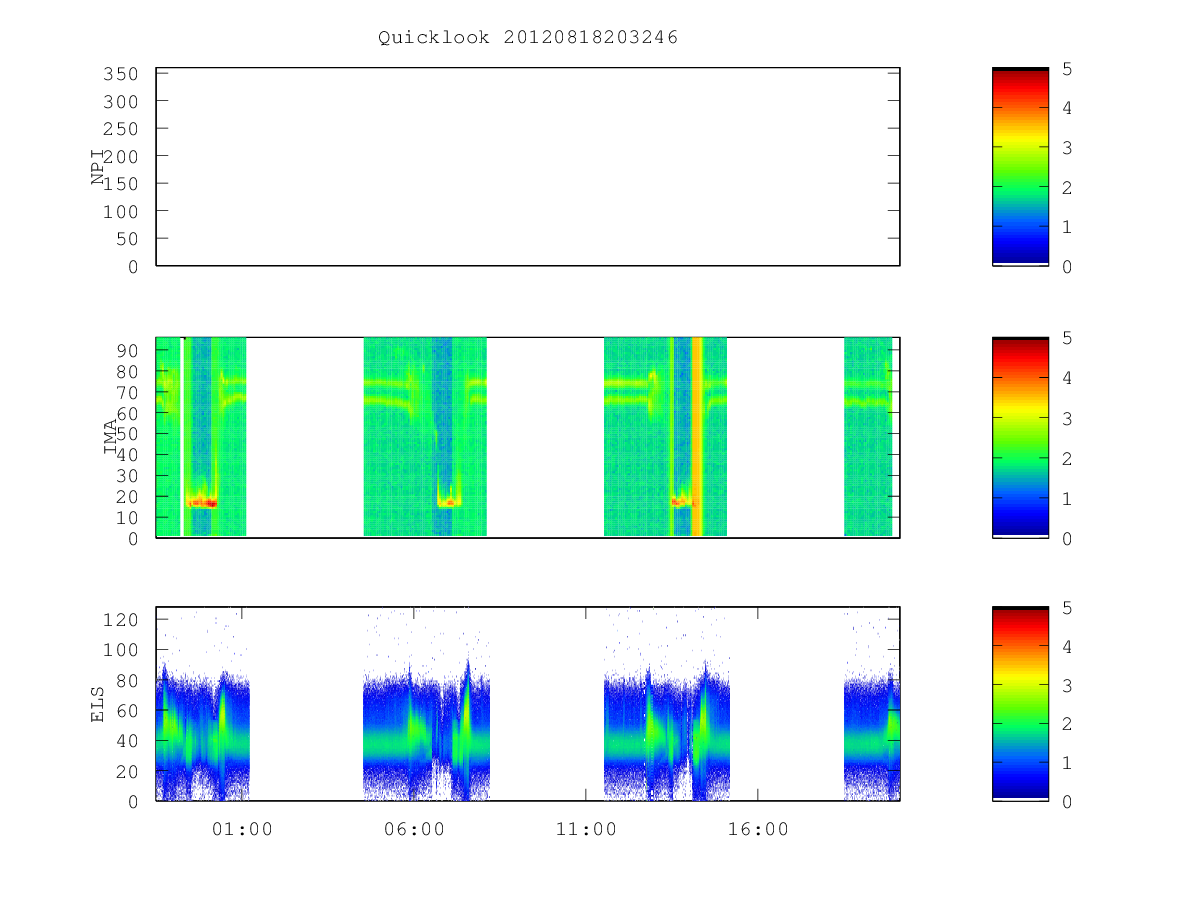
Task: Click the empty NPI plot area
Action: [528, 167]
